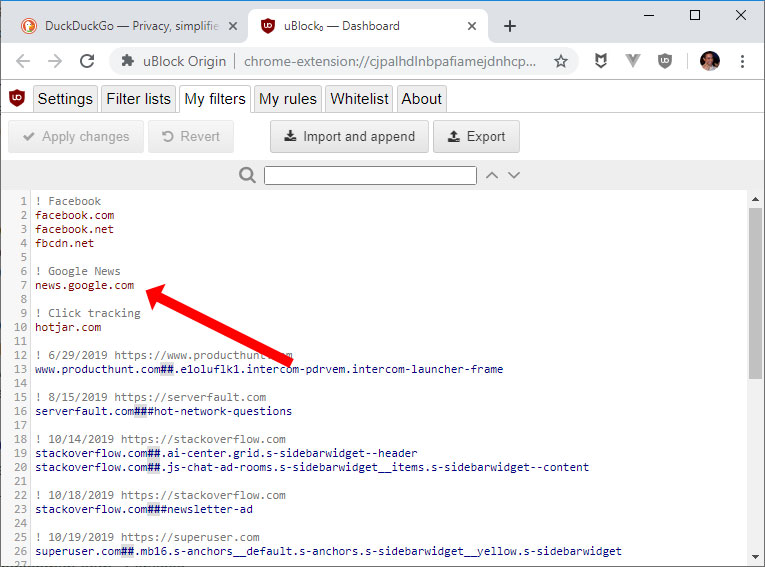
Task: Minimize the browser window
Action: [649, 16]
